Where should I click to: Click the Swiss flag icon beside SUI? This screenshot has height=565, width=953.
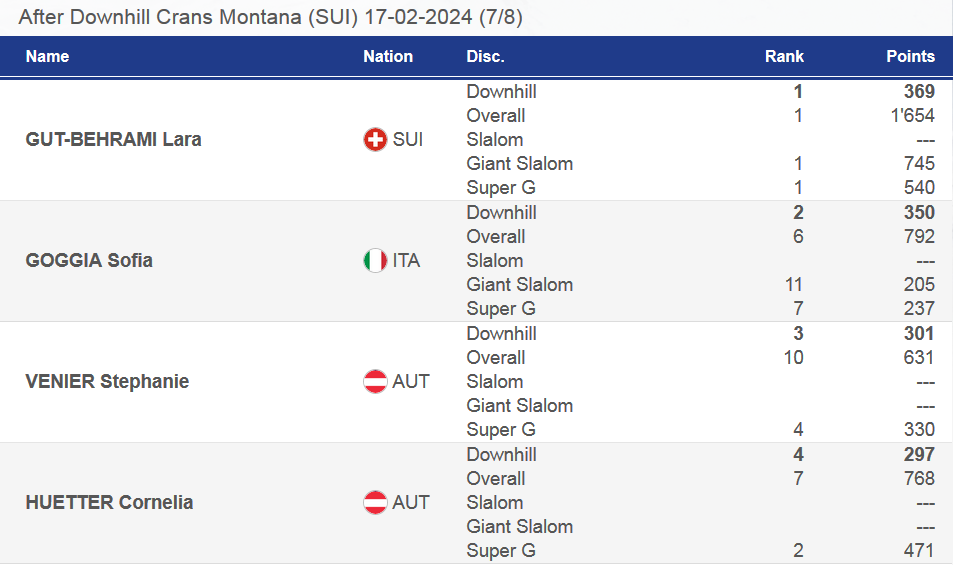375,140
